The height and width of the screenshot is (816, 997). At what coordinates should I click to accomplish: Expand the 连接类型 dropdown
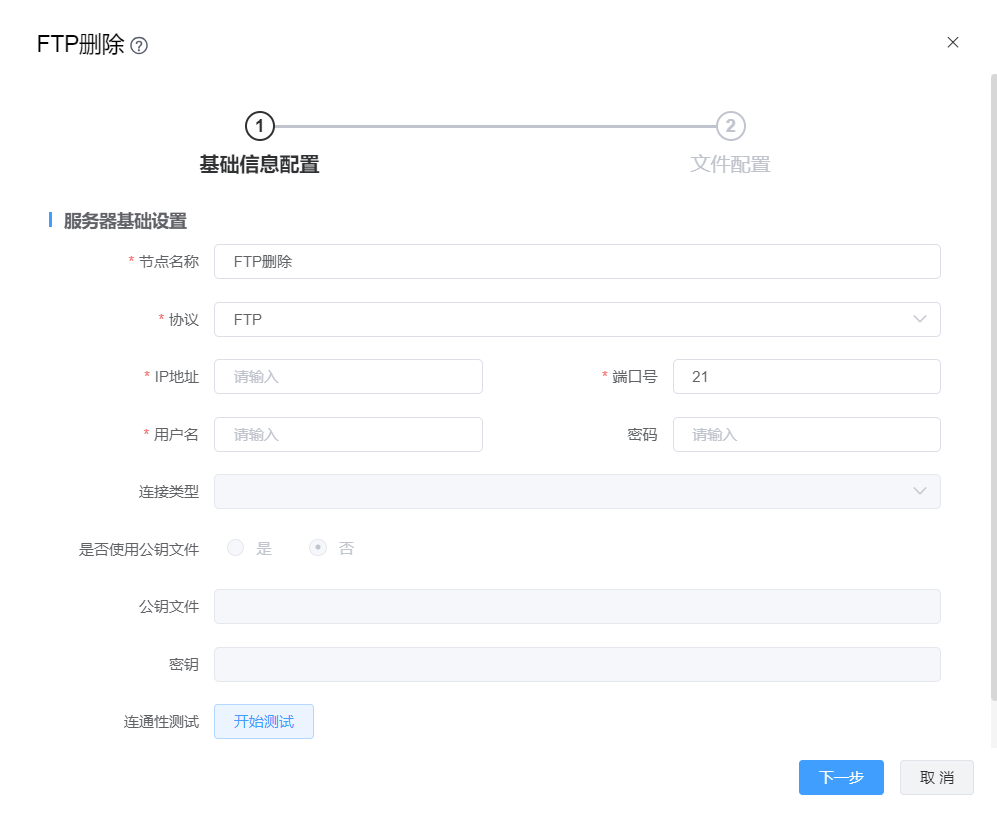point(576,491)
